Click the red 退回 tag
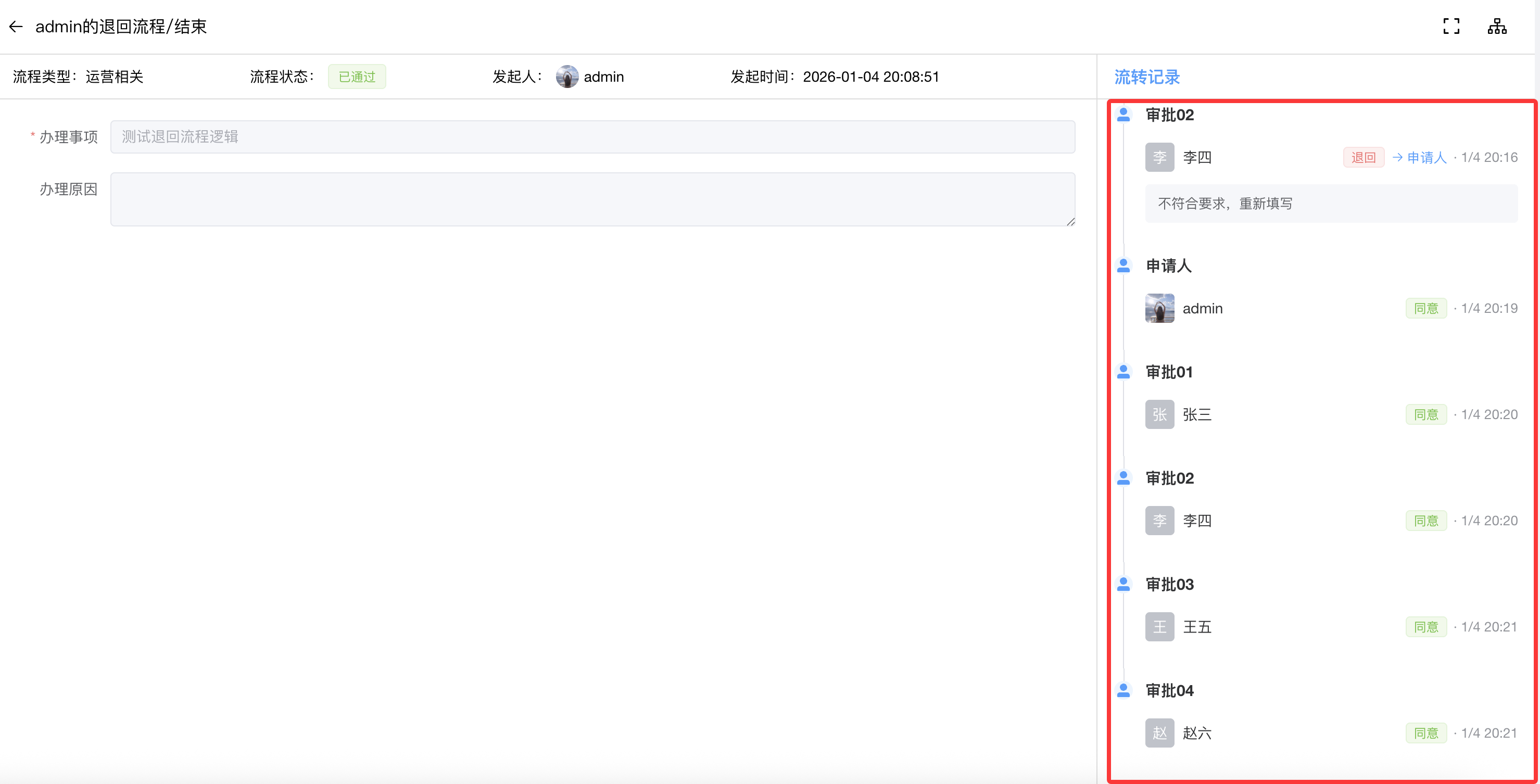 (1363, 158)
